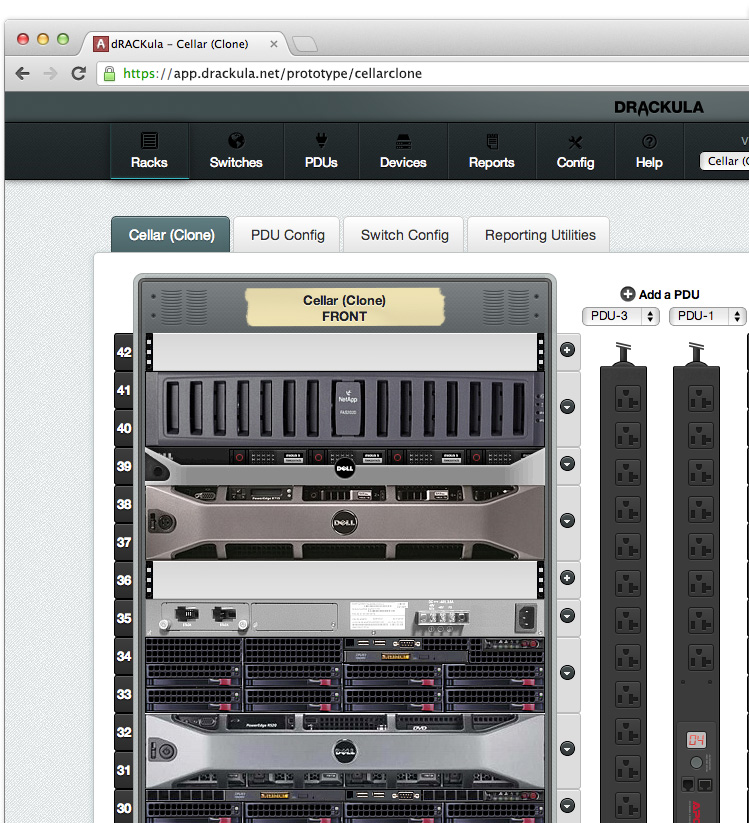Click plus icon beside rack slot 36
Viewport: 749px width, 823px height.
click(x=568, y=578)
